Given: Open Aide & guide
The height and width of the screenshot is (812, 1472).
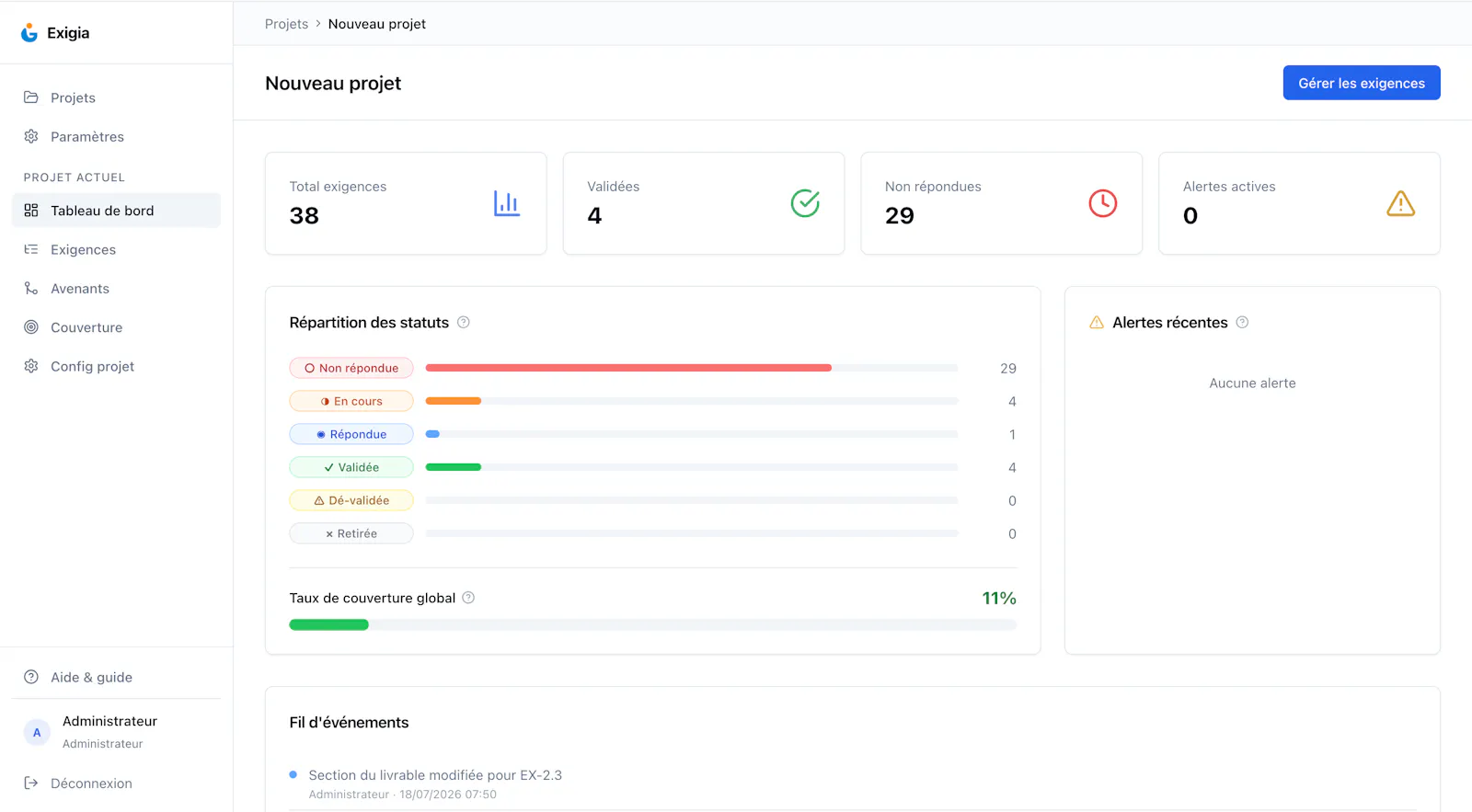Looking at the screenshot, I should 116,677.
